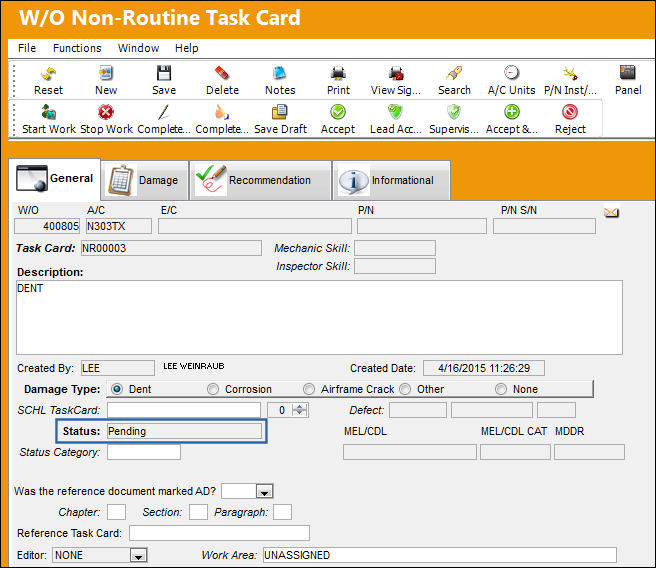Click the Inspector Skill field
The height and width of the screenshot is (568, 656).
tap(395, 266)
